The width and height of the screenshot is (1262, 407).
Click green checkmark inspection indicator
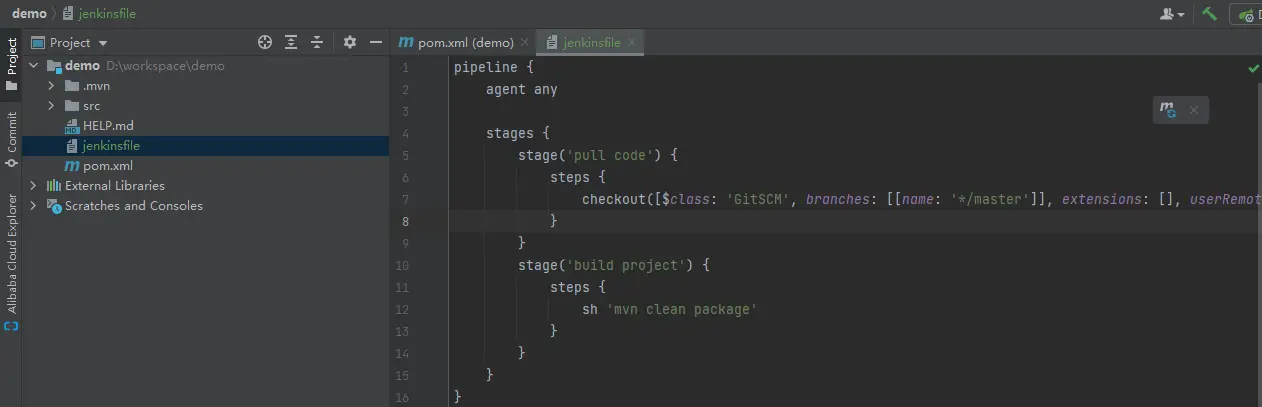(1253, 68)
